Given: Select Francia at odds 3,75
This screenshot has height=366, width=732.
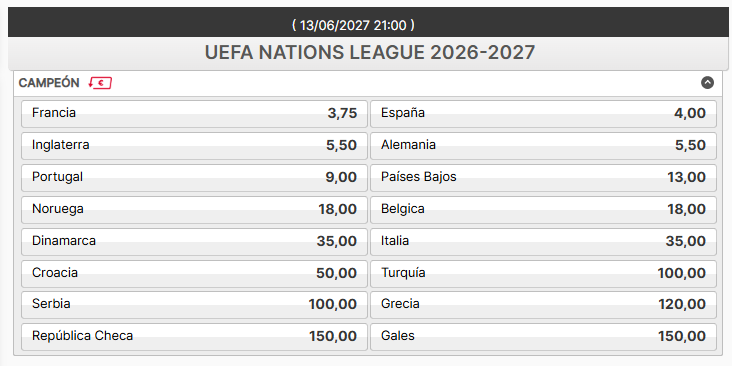Looking at the screenshot, I should (x=194, y=113).
